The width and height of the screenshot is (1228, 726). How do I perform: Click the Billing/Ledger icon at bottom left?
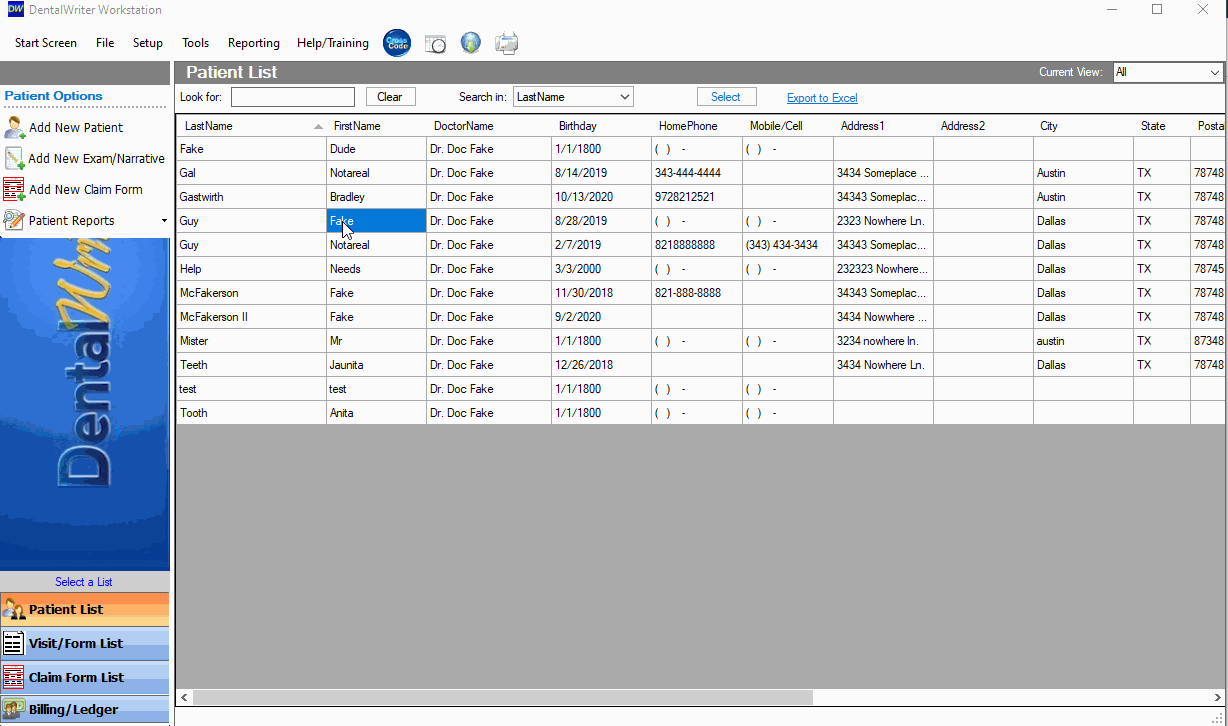point(14,709)
